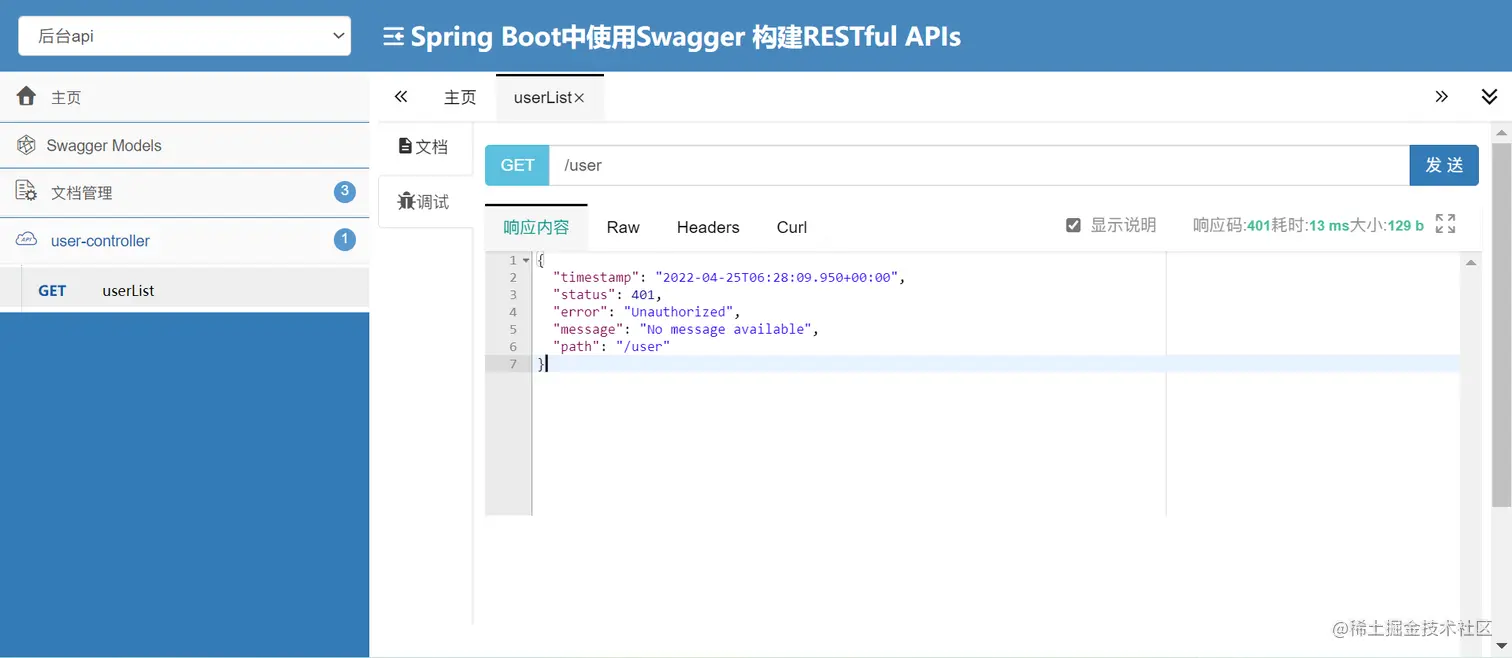Image resolution: width=1512 pixels, height=658 pixels.
Task: Click the /user request URL field
Action: (x=979, y=165)
